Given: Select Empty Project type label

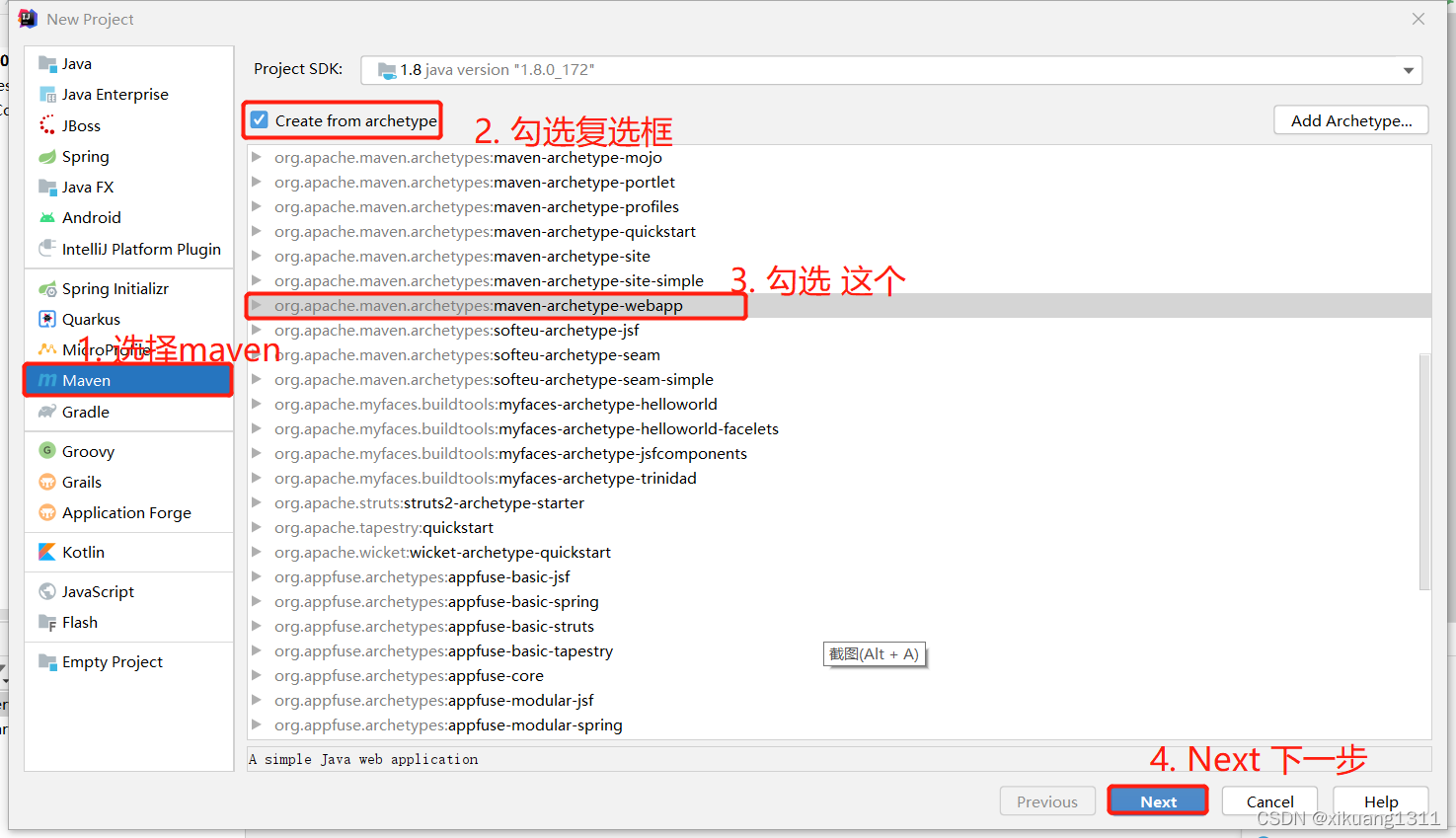Looking at the screenshot, I should (x=113, y=661).
